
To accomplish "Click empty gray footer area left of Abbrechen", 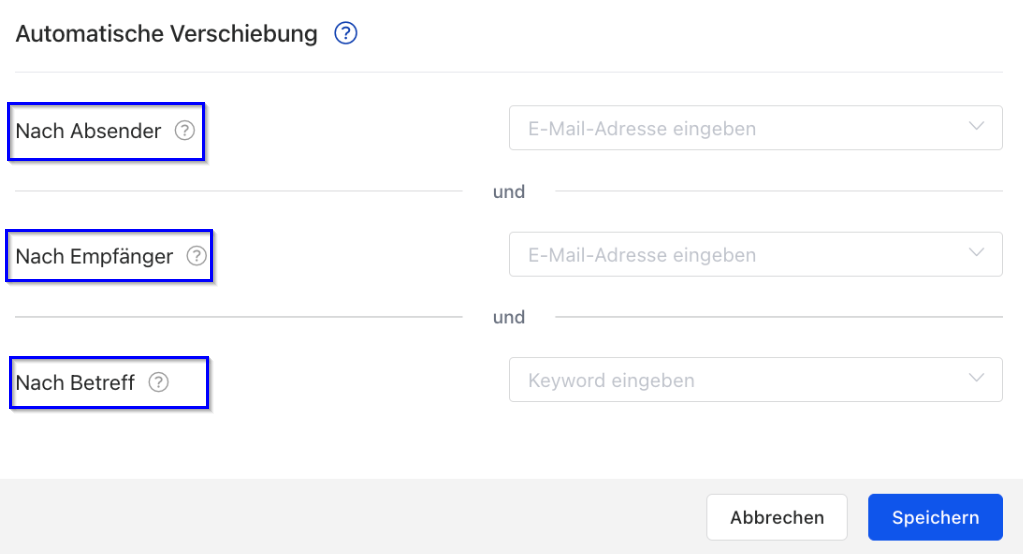I will point(350,517).
